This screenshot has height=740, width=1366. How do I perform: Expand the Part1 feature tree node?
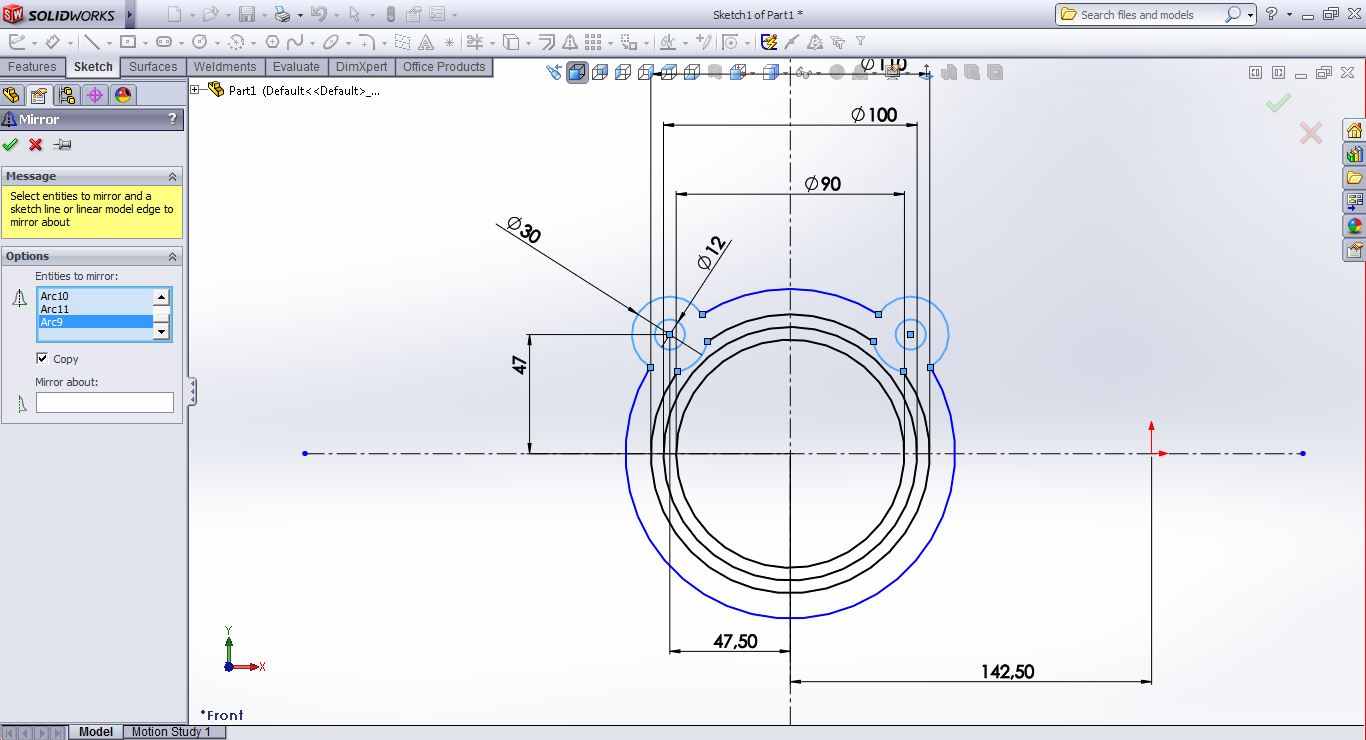[x=195, y=90]
